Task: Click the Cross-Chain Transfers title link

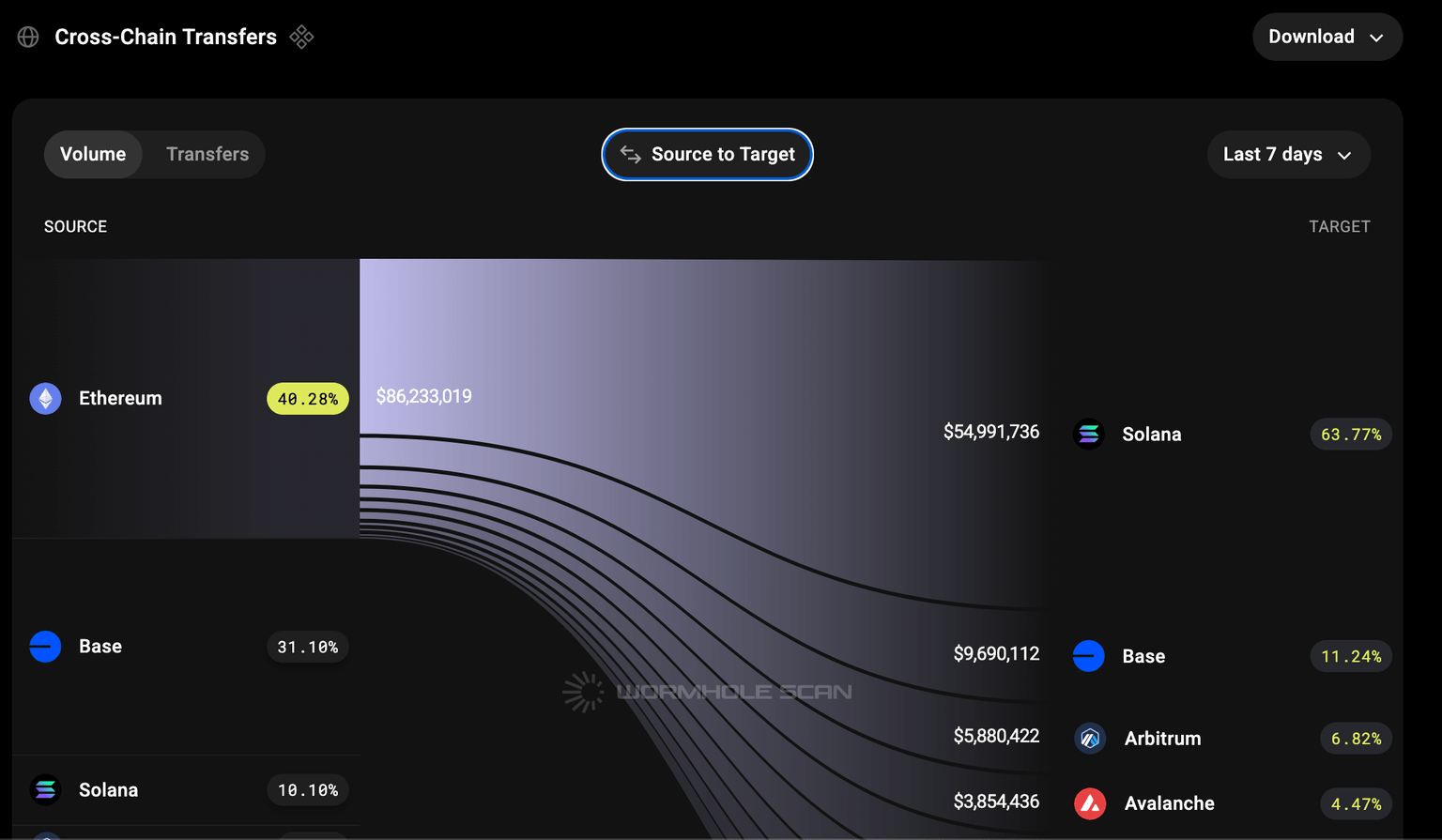Action: point(165,37)
